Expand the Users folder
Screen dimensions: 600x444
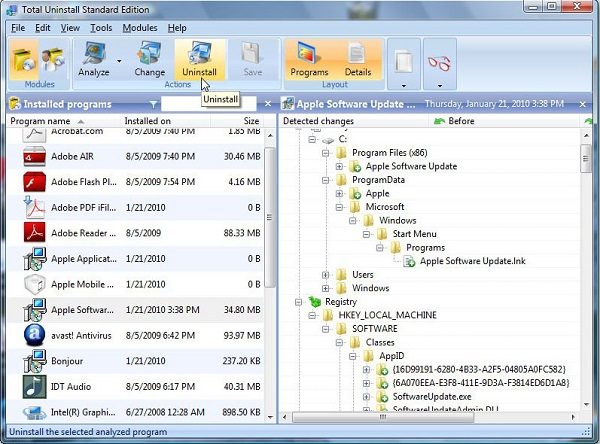pos(326,275)
